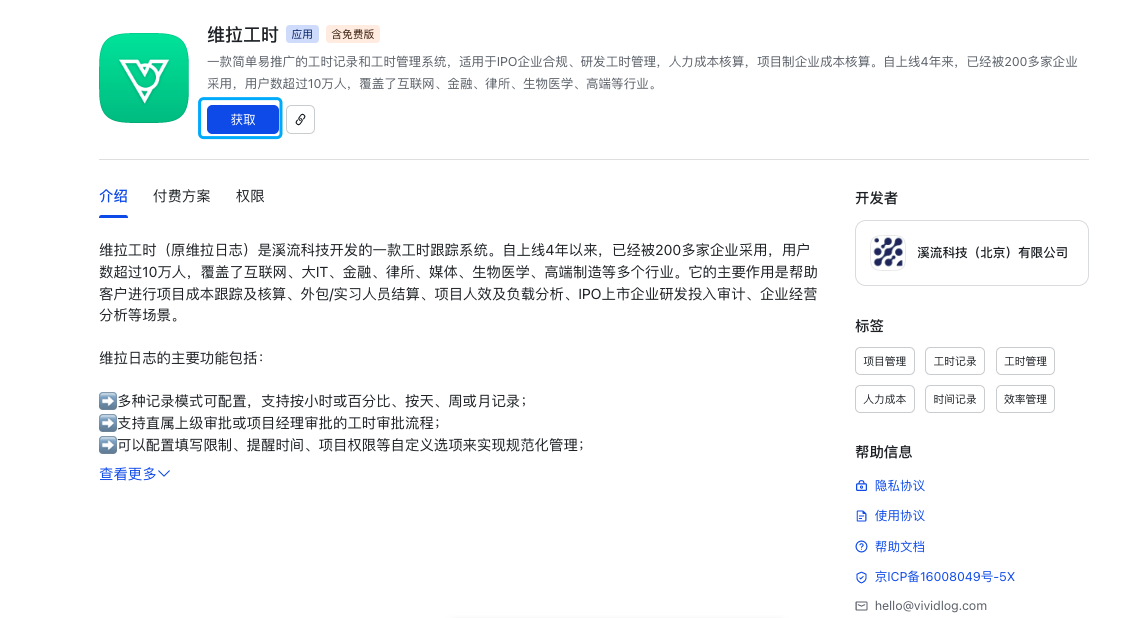The image size is (1141, 618).
Task: Click the bullet line starting 支持直属上级审批
Action: click(270, 423)
